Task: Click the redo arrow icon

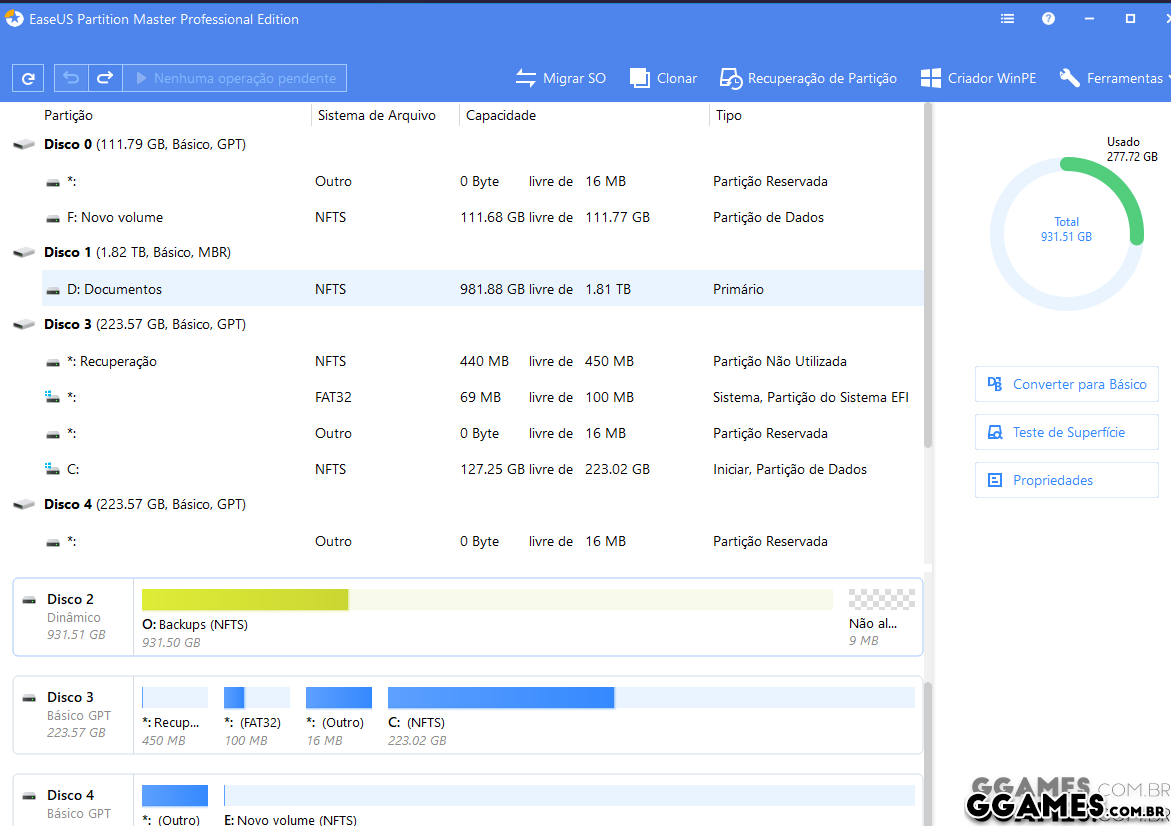Action: point(104,78)
